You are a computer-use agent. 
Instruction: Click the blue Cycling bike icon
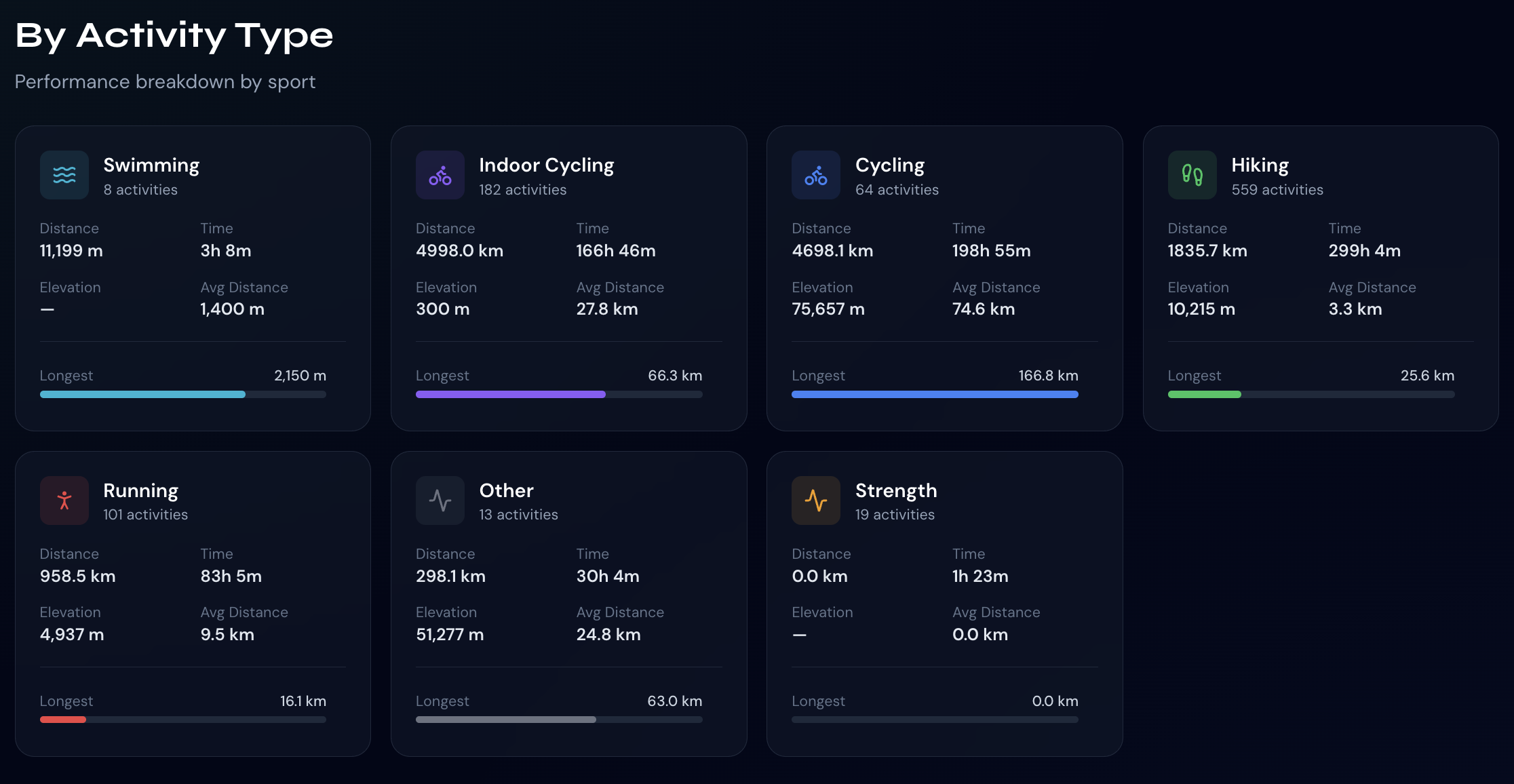pos(816,175)
